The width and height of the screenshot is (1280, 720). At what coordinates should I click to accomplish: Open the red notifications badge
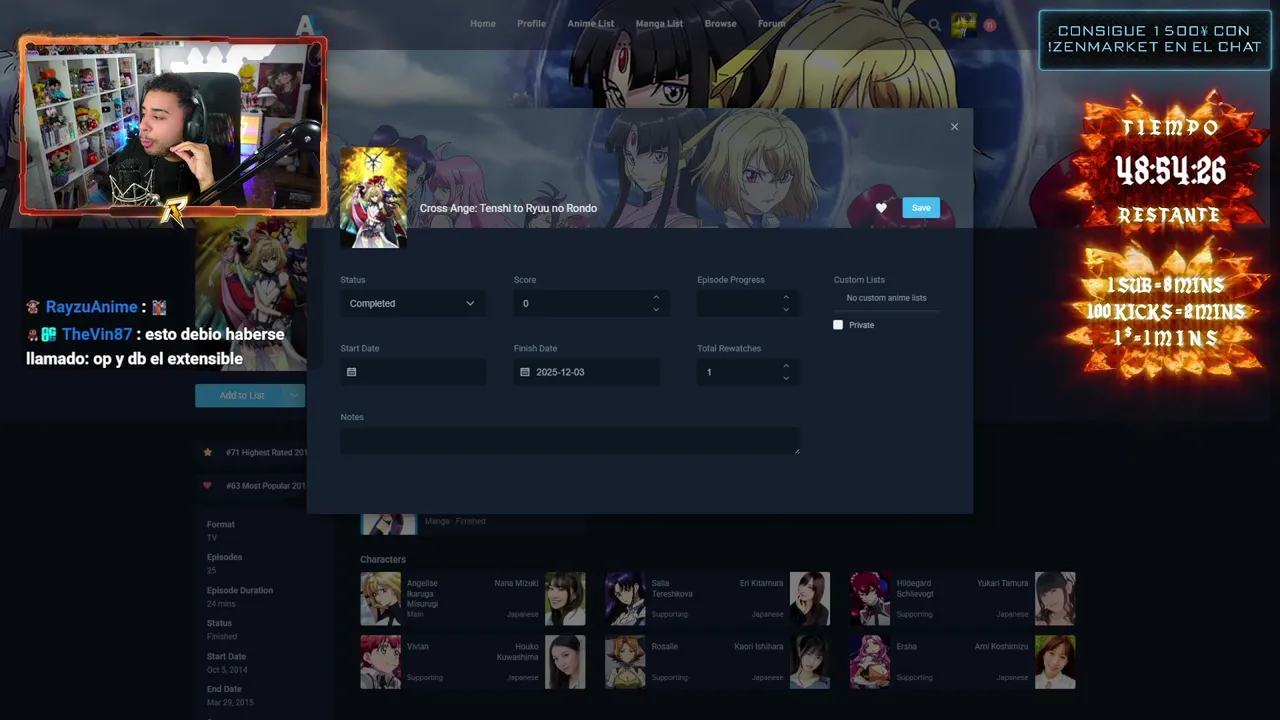tap(990, 25)
